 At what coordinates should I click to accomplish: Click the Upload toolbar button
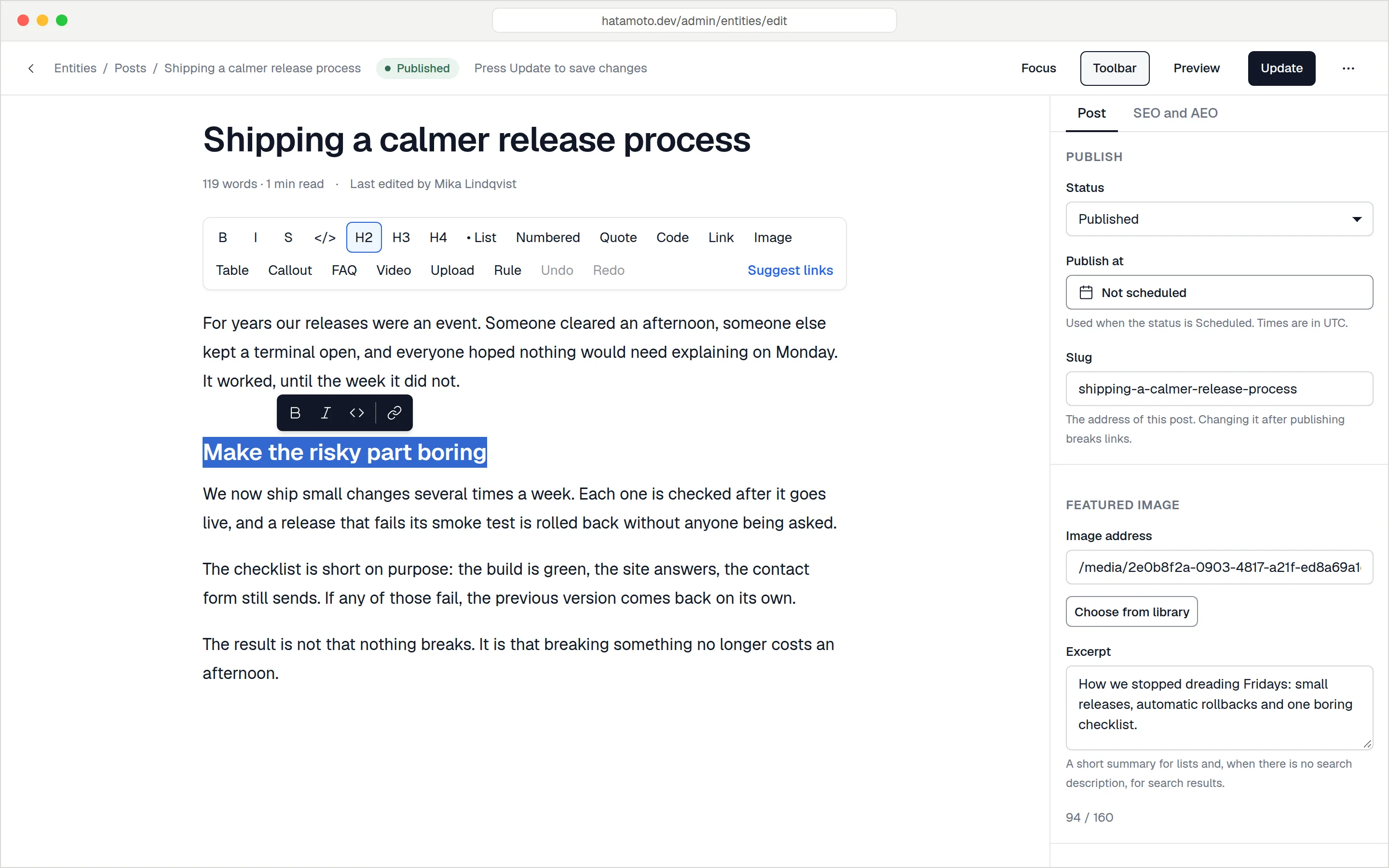(452, 270)
